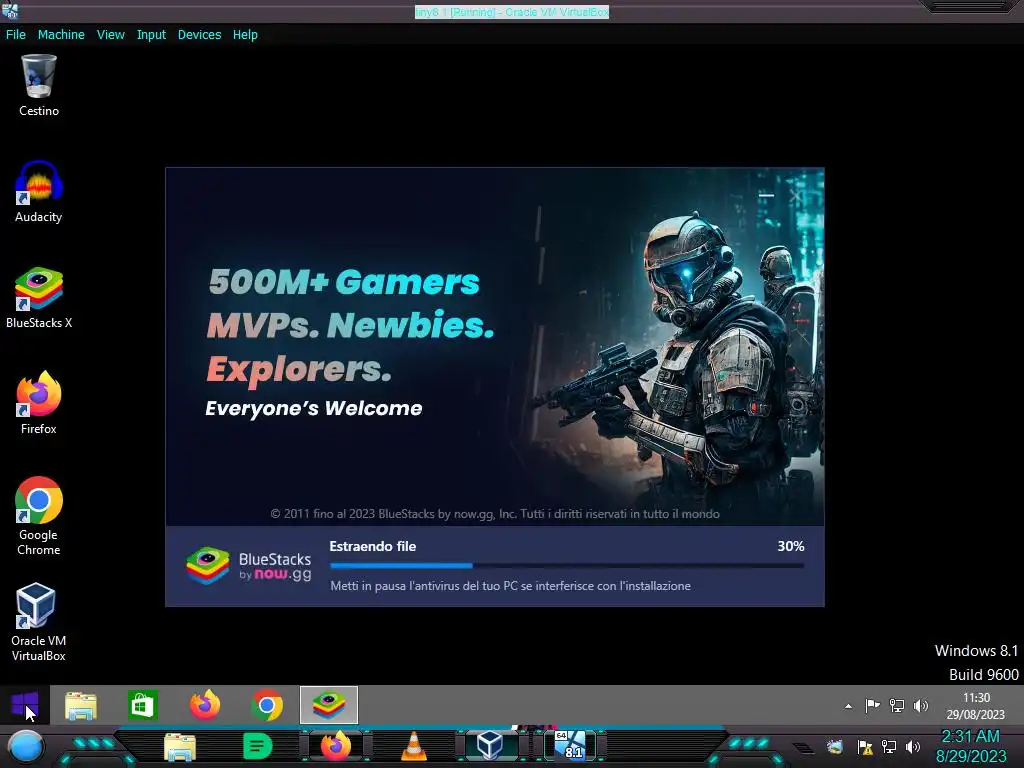Open the green notes app in host taskbar
Viewport: 1024px width, 768px height.
[257, 746]
